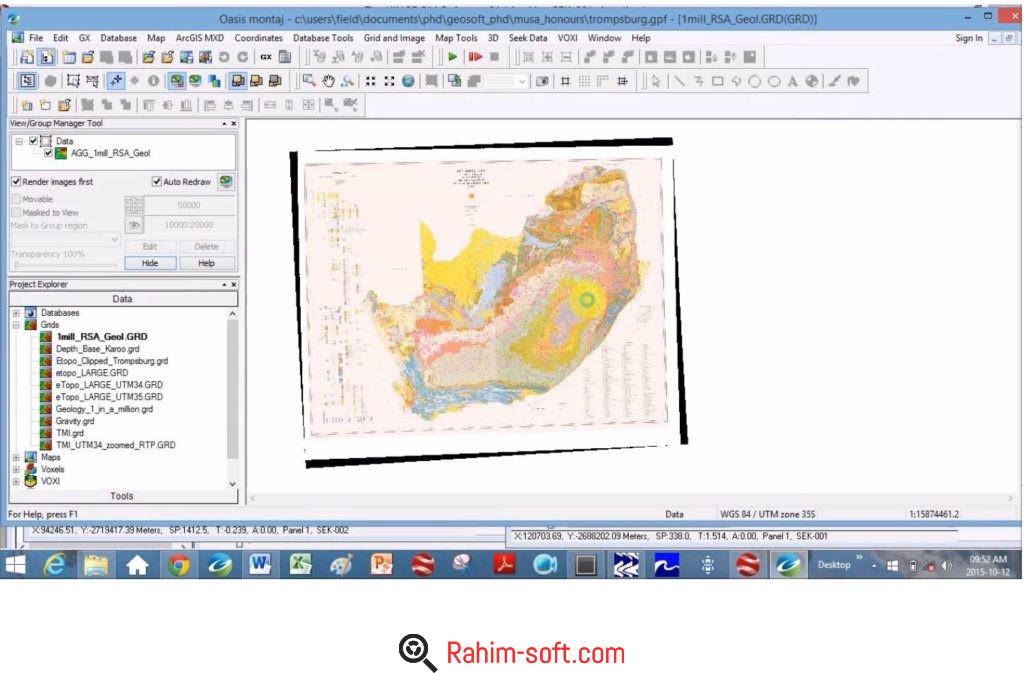Click the Sign In link
Image resolution: width=1024 pixels, height=673 pixels.
pos(968,38)
